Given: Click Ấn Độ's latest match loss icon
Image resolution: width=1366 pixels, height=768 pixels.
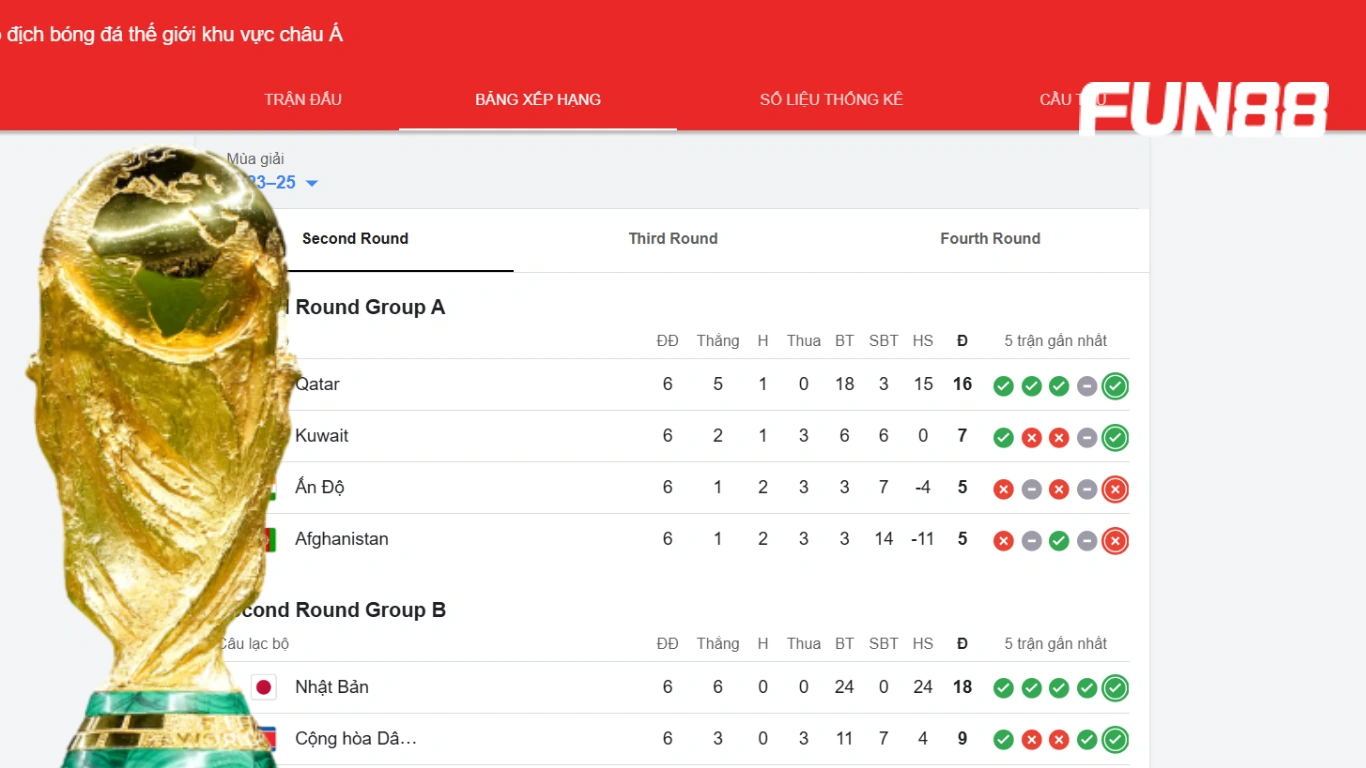Looking at the screenshot, I should [x=1115, y=489].
